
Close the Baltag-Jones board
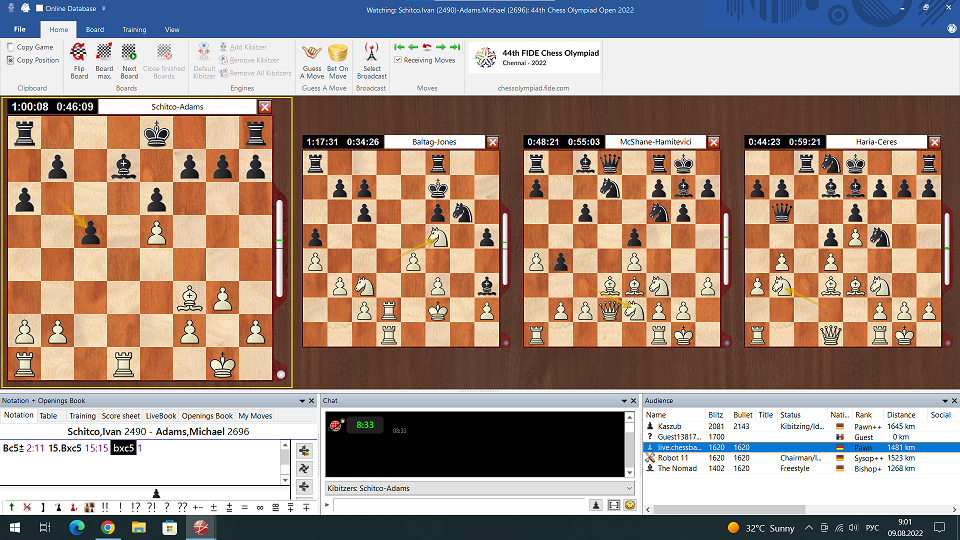click(x=492, y=142)
